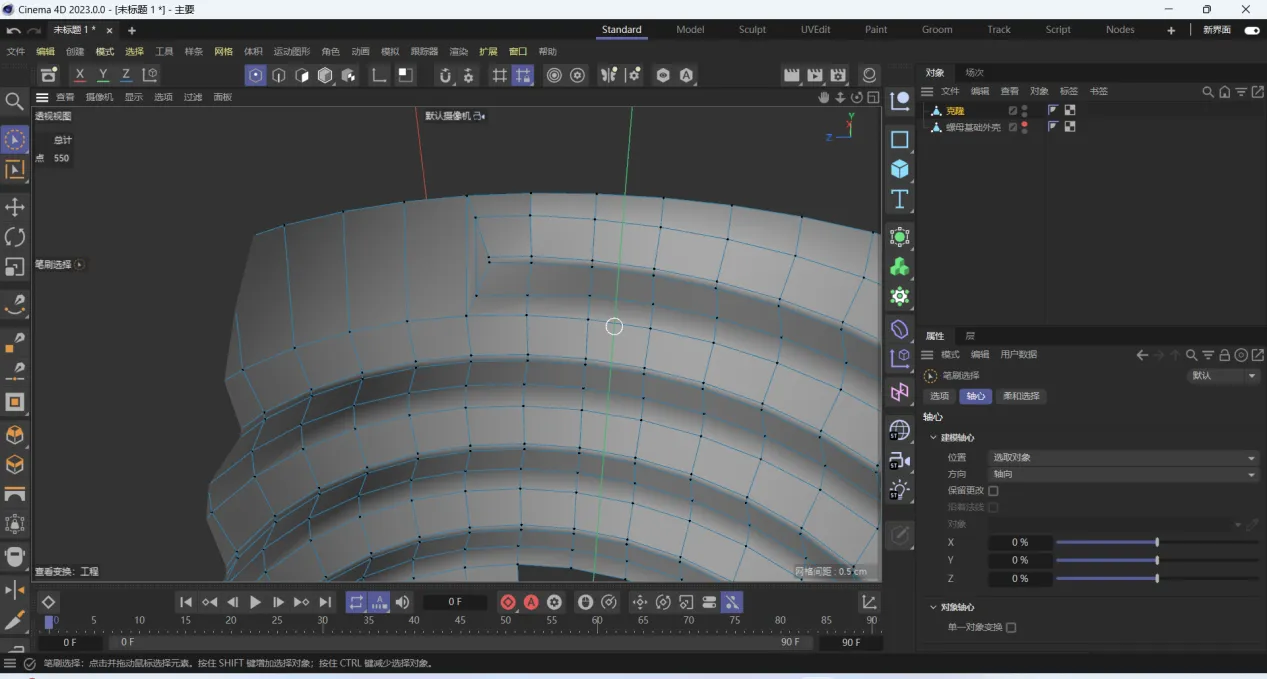Viewport: 1267px width, 679px height.
Task: Click the Text spline tool icon
Action: pyautogui.click(x=899, y=199)
